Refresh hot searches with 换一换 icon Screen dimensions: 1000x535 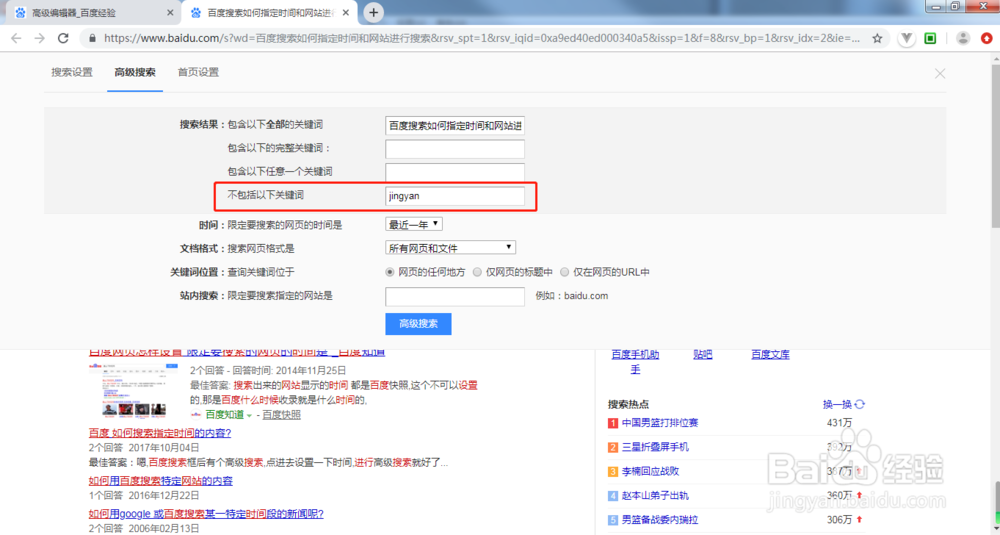coord(860,404)
